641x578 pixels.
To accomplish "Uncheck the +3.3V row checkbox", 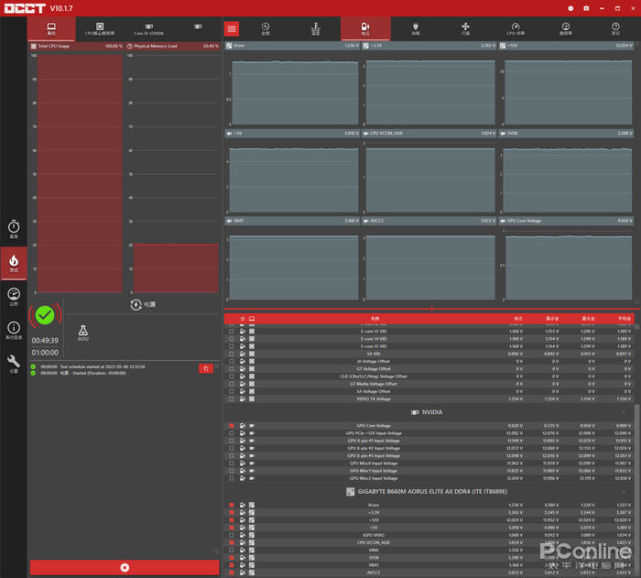I will coord(232,513).
